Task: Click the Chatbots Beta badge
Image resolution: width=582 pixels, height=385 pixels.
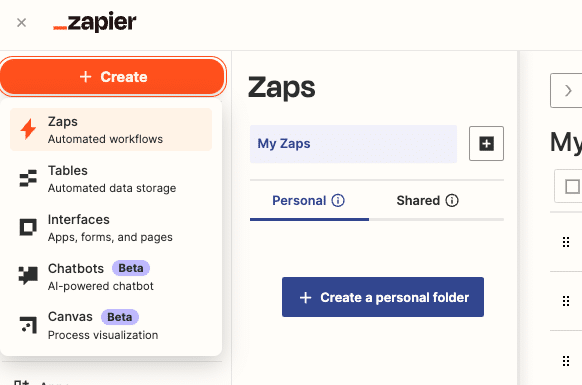Action: click(131, 268)
